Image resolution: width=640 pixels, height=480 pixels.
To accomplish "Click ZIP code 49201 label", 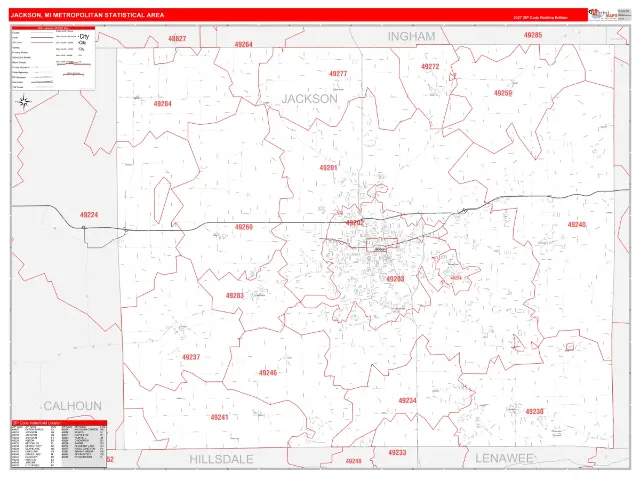I will tap(329, 168).
